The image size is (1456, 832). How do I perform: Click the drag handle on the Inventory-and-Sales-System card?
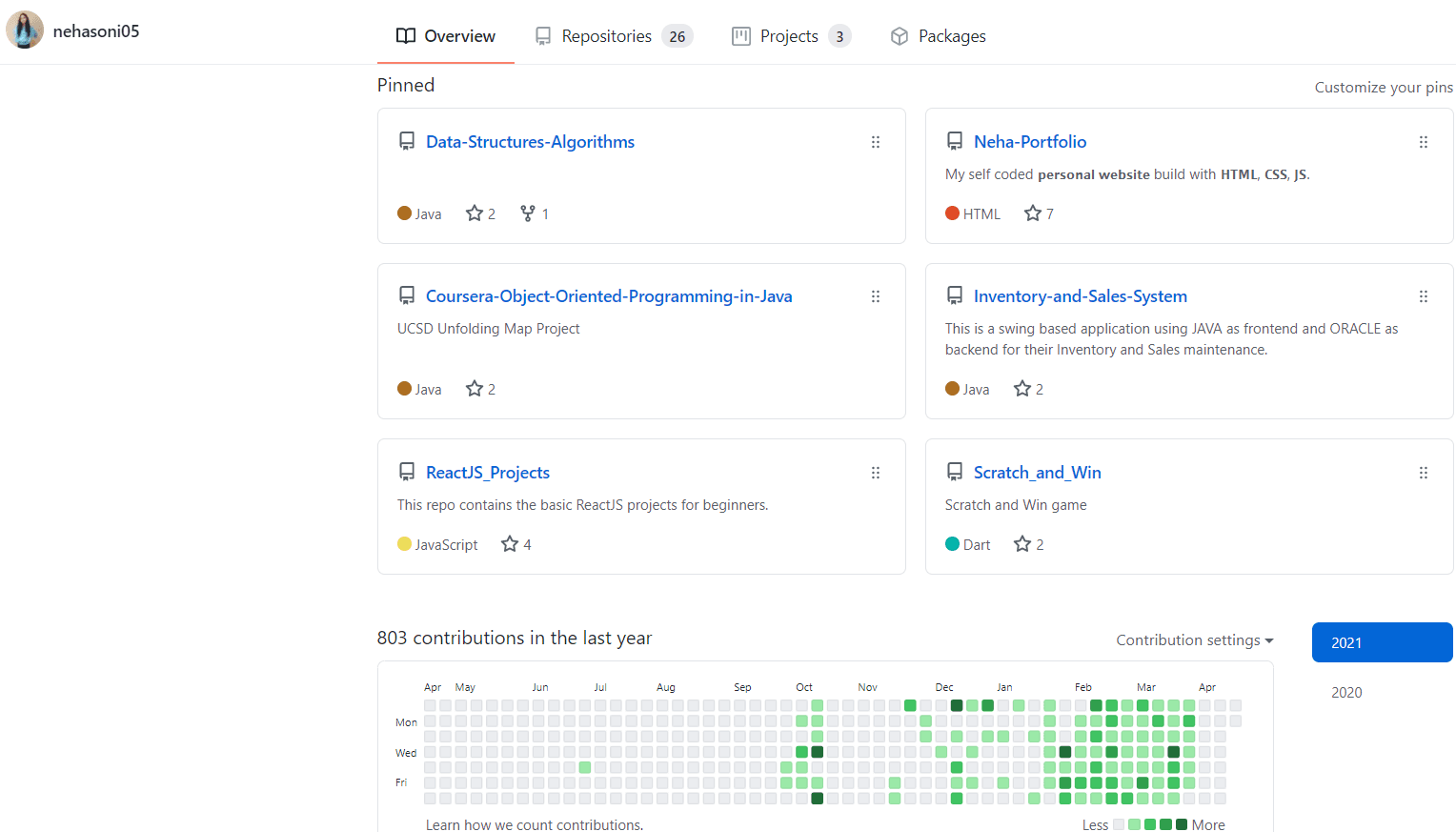1423,296
